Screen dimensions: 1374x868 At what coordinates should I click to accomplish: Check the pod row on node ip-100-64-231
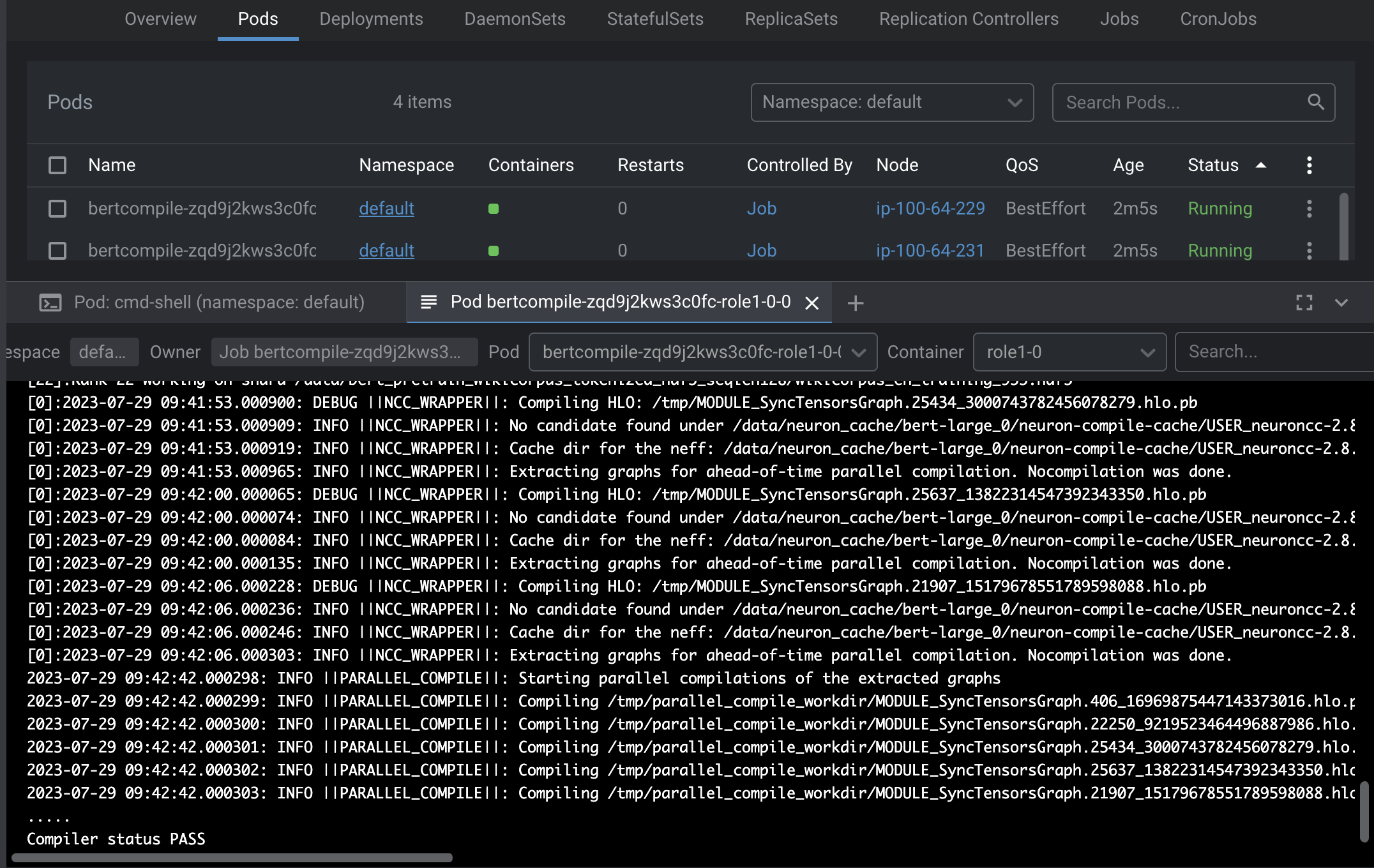pos(57,251)
